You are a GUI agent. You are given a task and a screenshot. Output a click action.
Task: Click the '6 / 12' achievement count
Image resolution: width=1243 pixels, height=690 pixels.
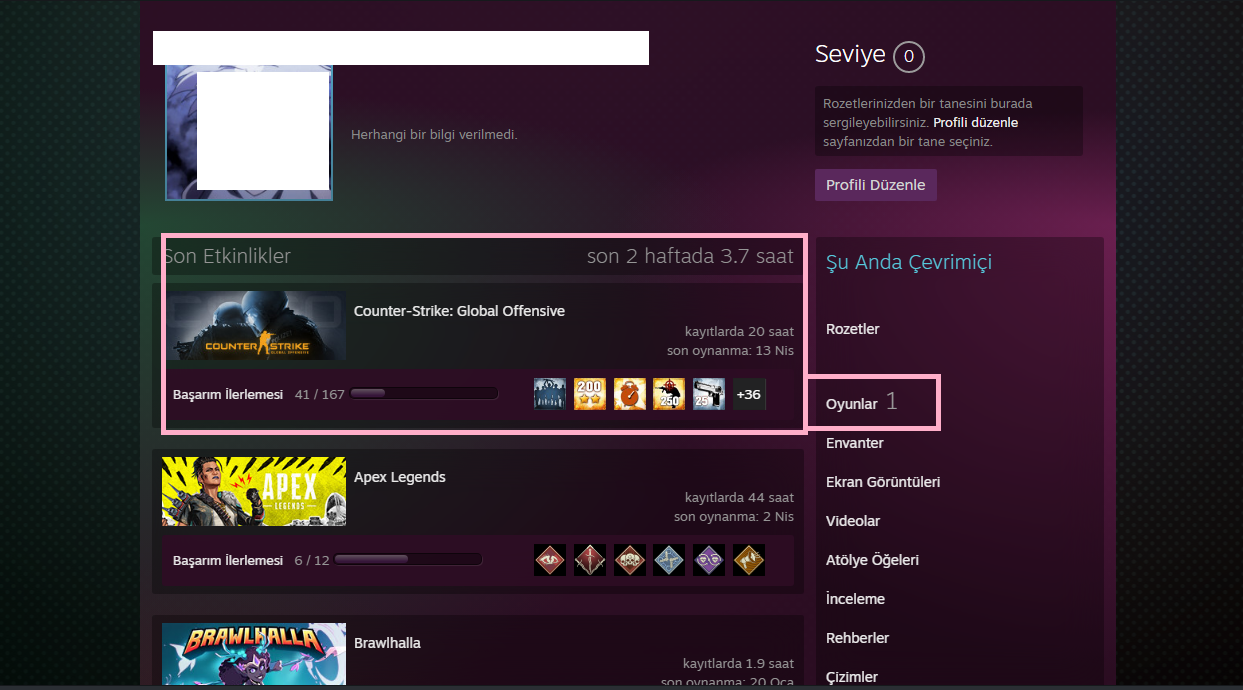point(312,560)
